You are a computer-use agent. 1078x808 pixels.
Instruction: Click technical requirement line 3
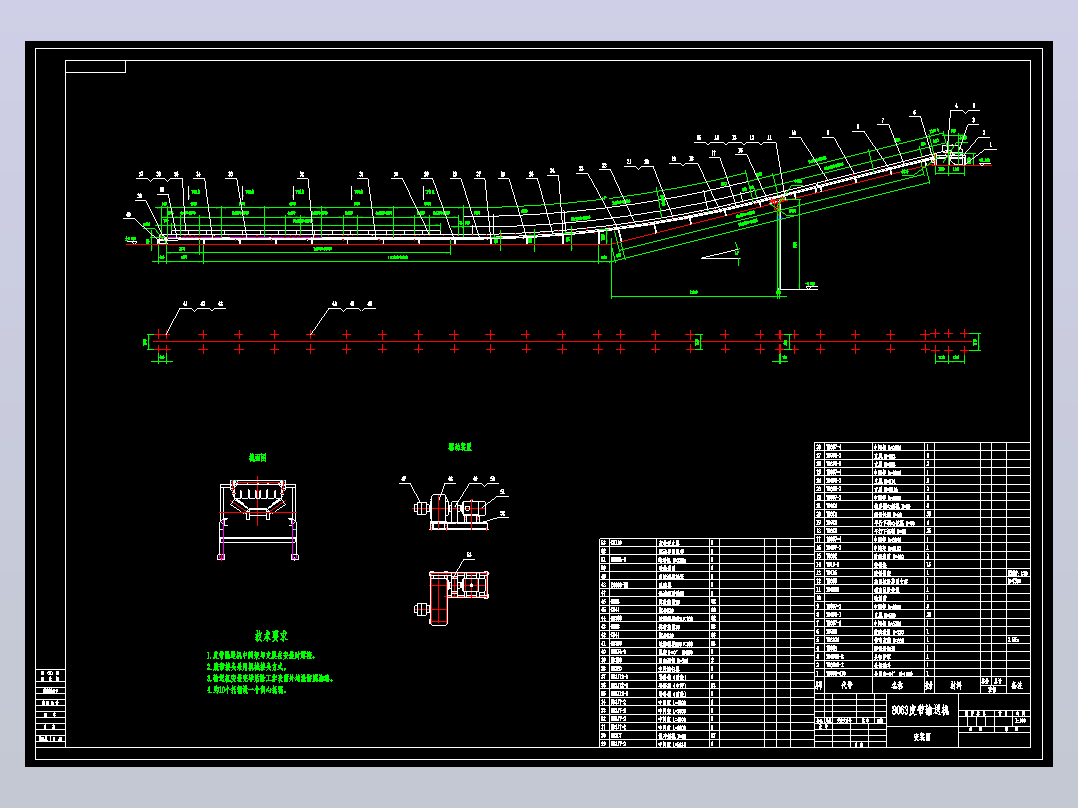[270, 678]
